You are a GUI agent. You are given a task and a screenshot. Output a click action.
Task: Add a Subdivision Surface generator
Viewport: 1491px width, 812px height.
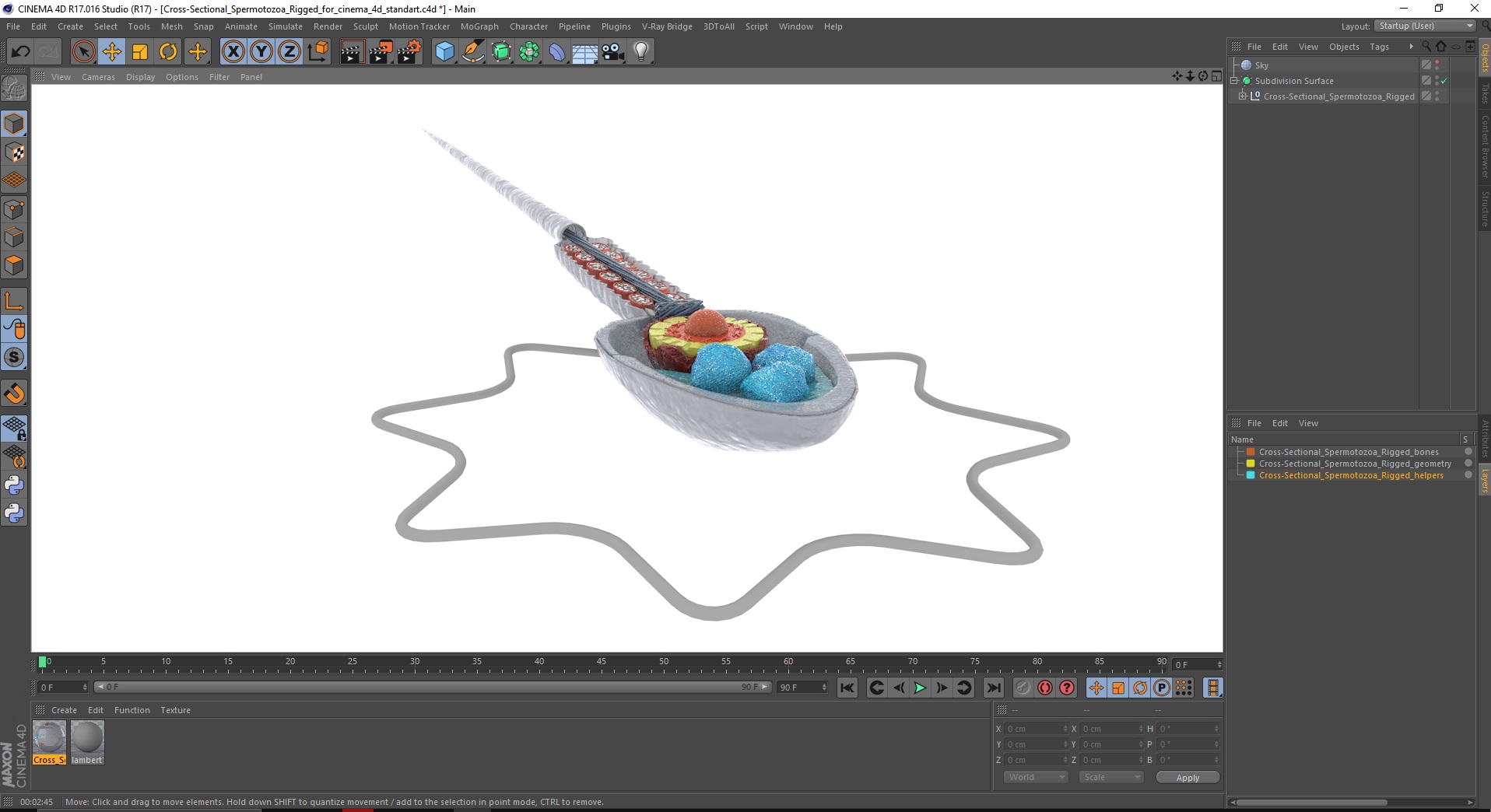502,52
